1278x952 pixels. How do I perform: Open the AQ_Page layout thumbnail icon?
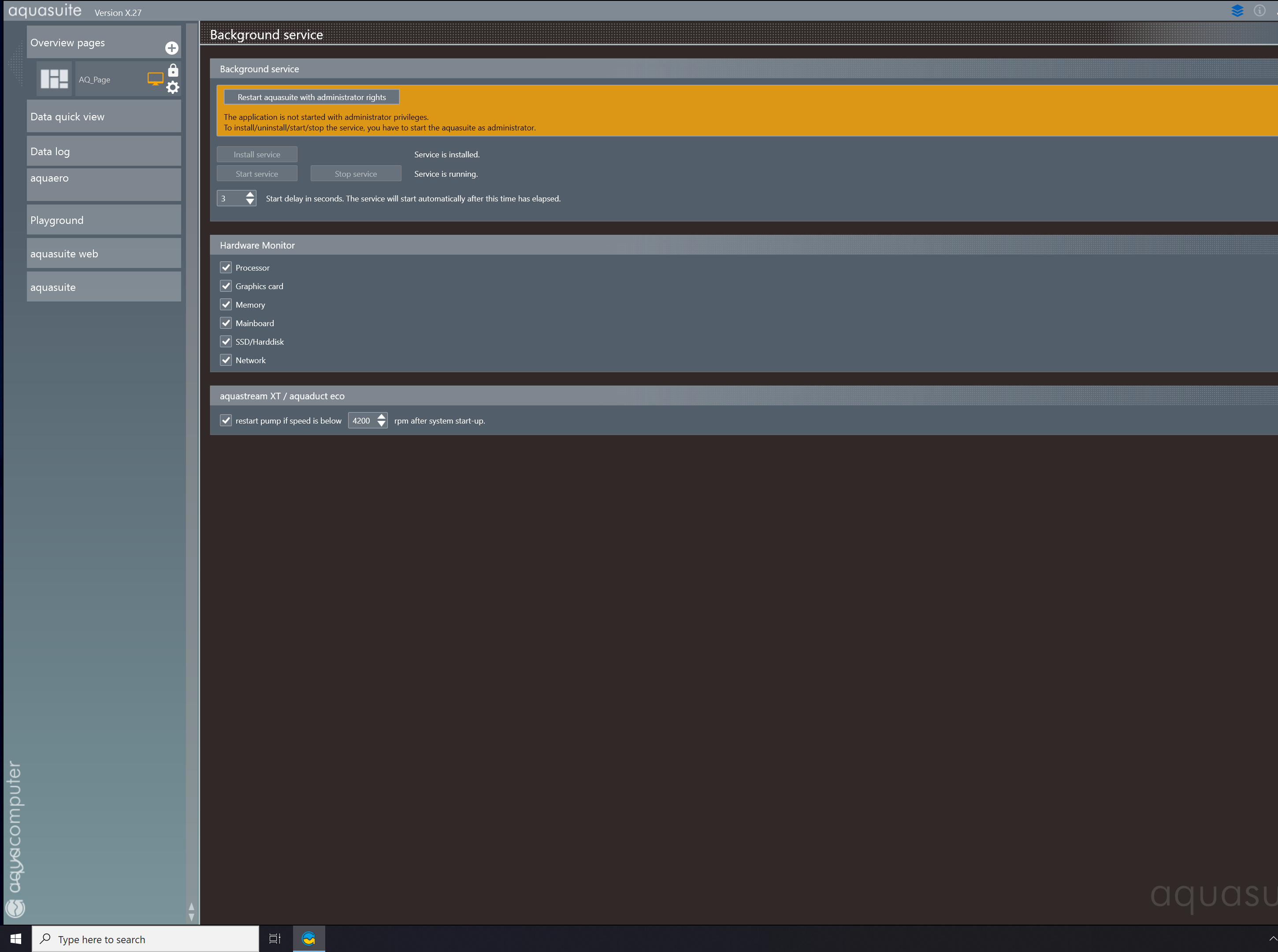(x=54, y=79)
